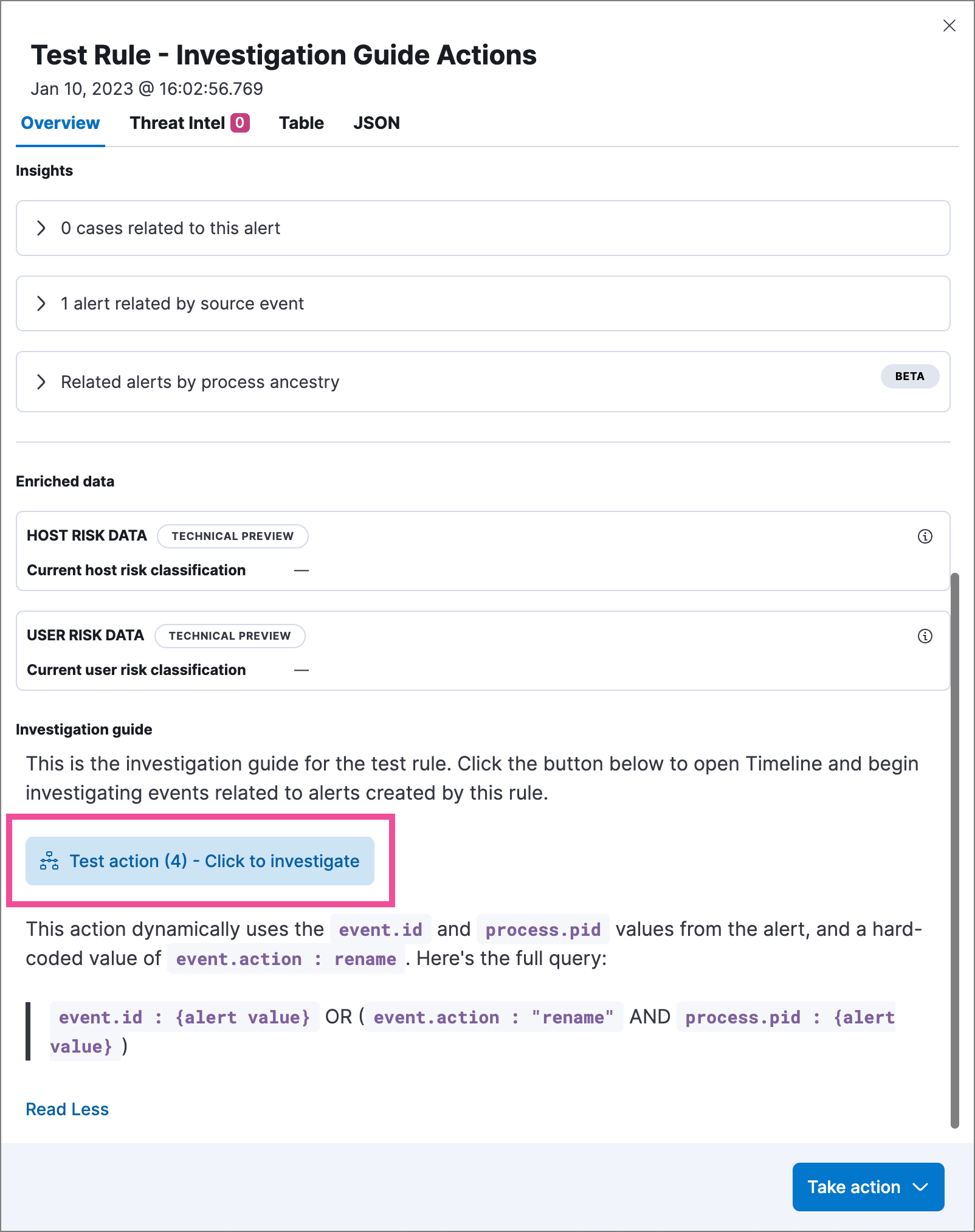Click user risk data info icon
This screenshot has width=975, height=1232.
[x=925, y=636]
